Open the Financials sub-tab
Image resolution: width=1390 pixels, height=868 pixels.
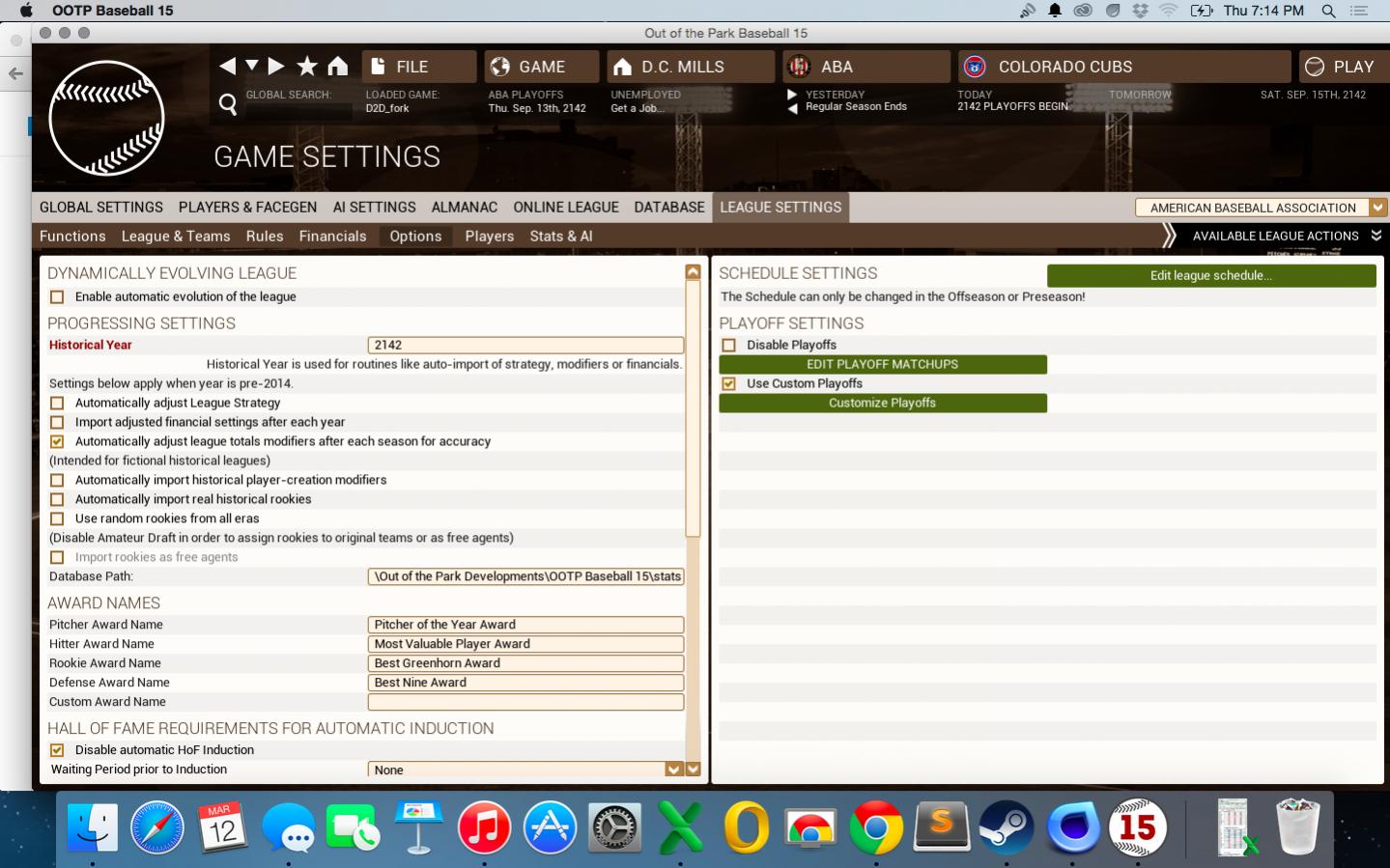[332, 237]
